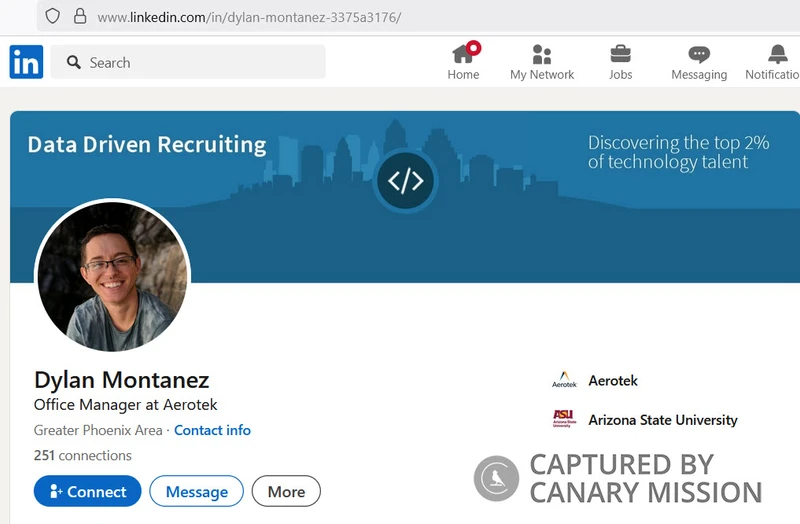Click 'Discovering the top 2%' banner text

(679, 143)
